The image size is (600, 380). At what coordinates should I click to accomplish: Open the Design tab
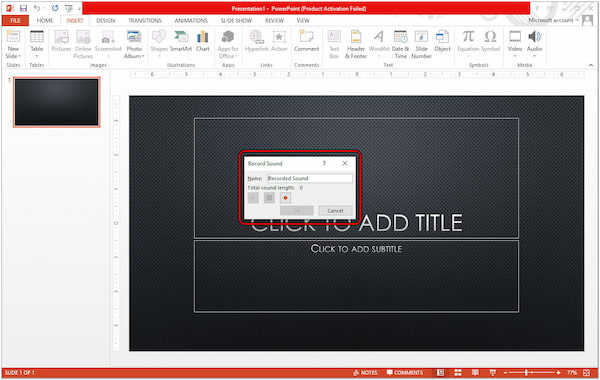(106, 21)
